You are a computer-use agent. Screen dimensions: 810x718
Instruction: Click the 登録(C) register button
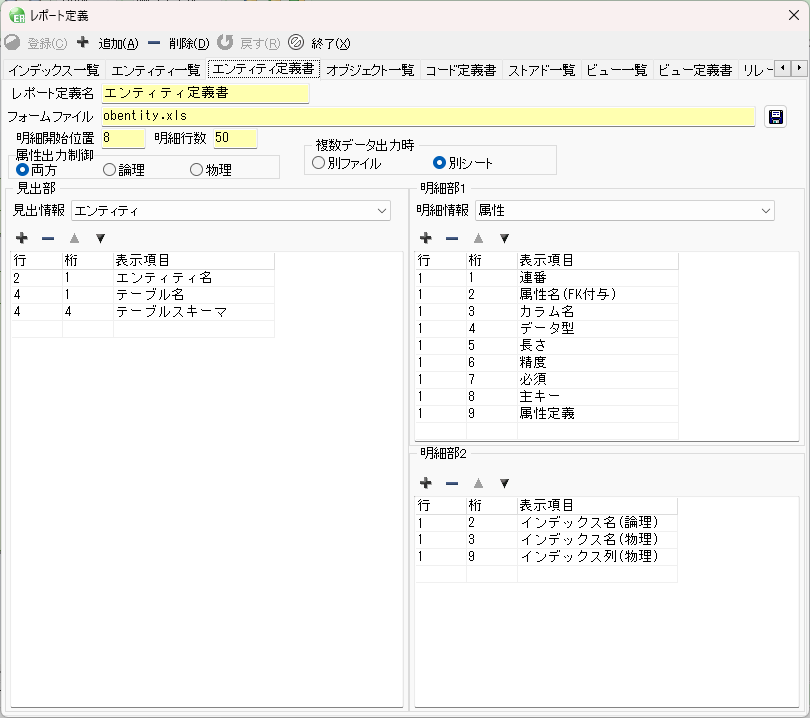(x=36, y=43)
